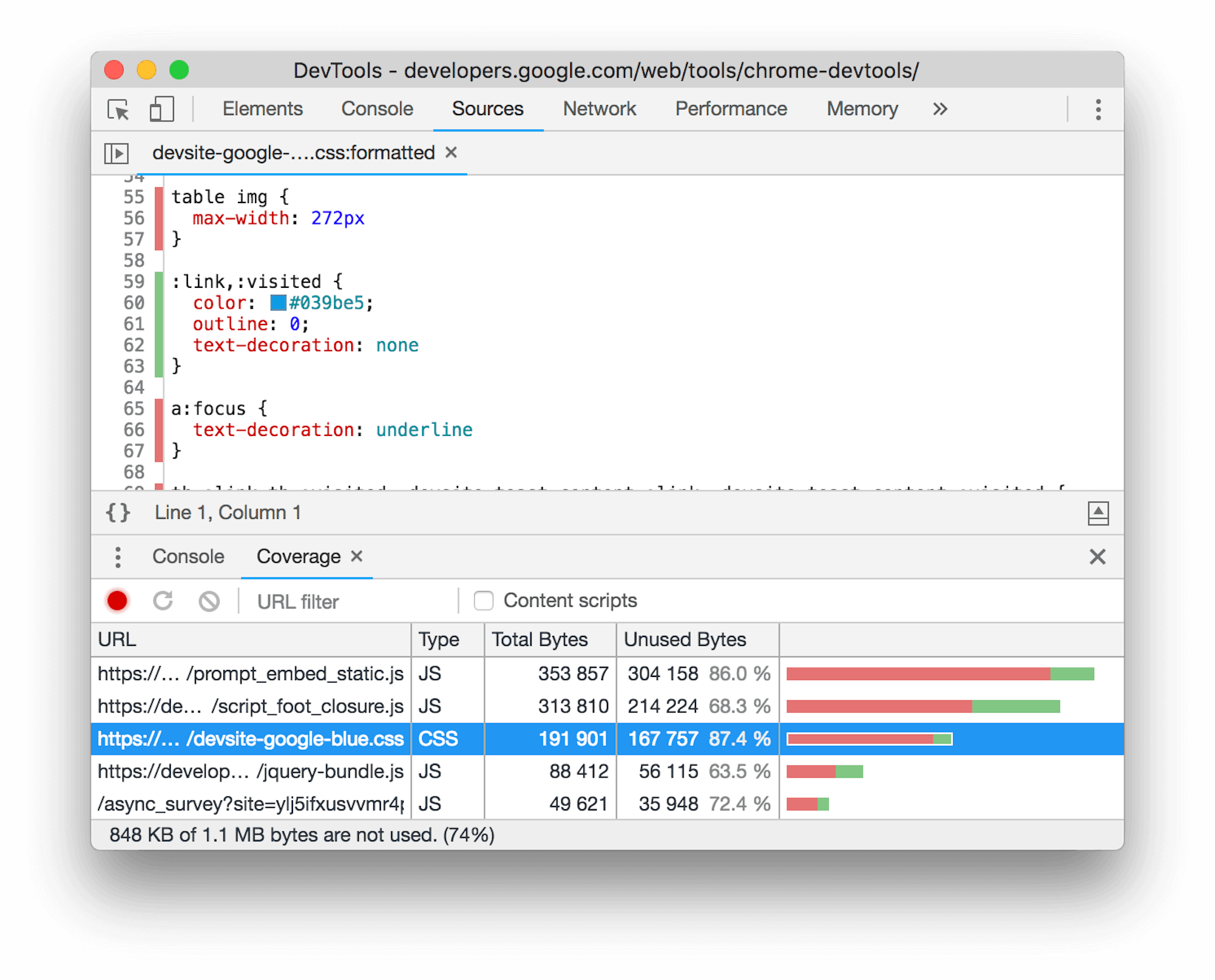
Task: Click the element inspector icon
Action: [121, 110]
